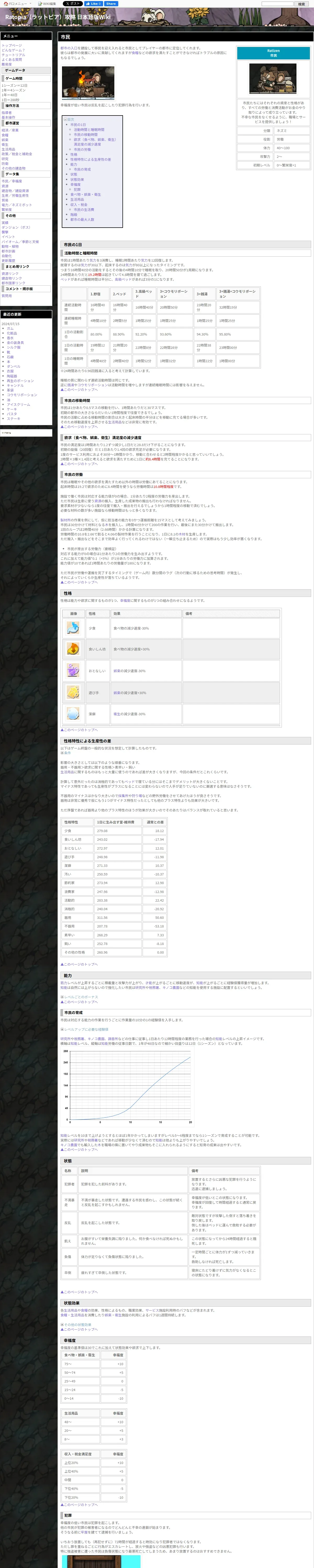Click the 食いしん坊 trait icon in 性格 table
314x1568 pixels.
click(x=73, y=649)
